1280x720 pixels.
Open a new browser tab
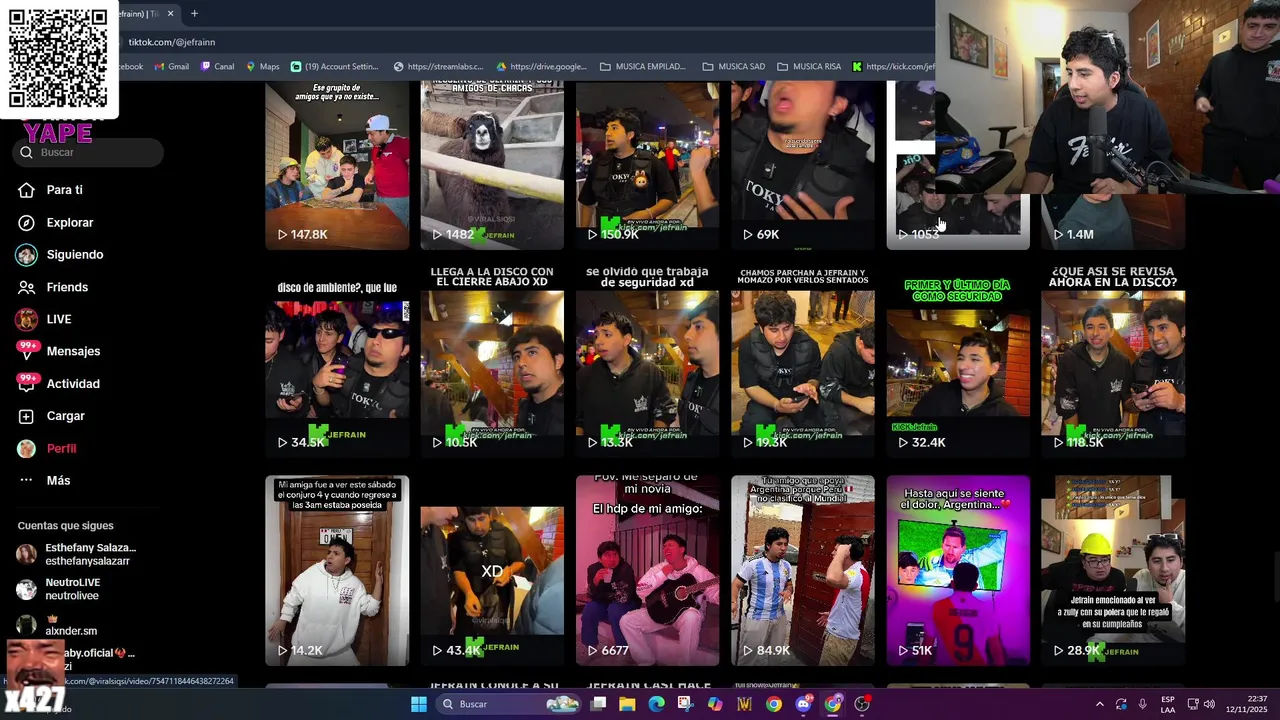coord(194,13)
